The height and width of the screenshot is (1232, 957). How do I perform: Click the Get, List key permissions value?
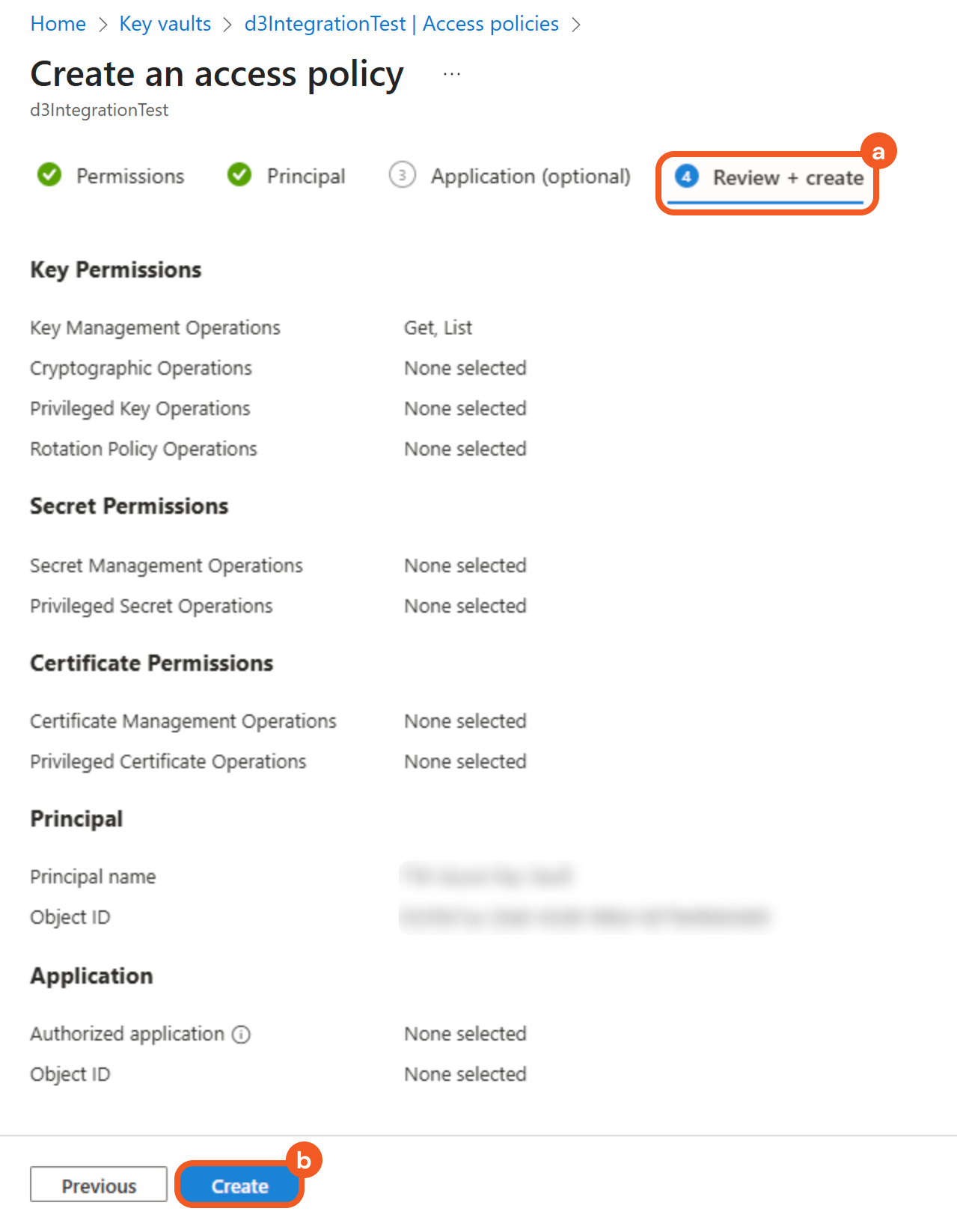[x=438, y=328]
